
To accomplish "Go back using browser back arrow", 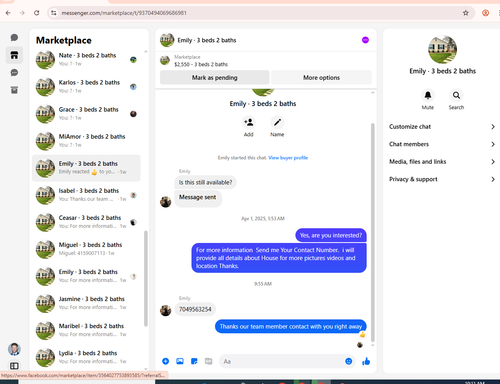I will [x=8, y=13].
